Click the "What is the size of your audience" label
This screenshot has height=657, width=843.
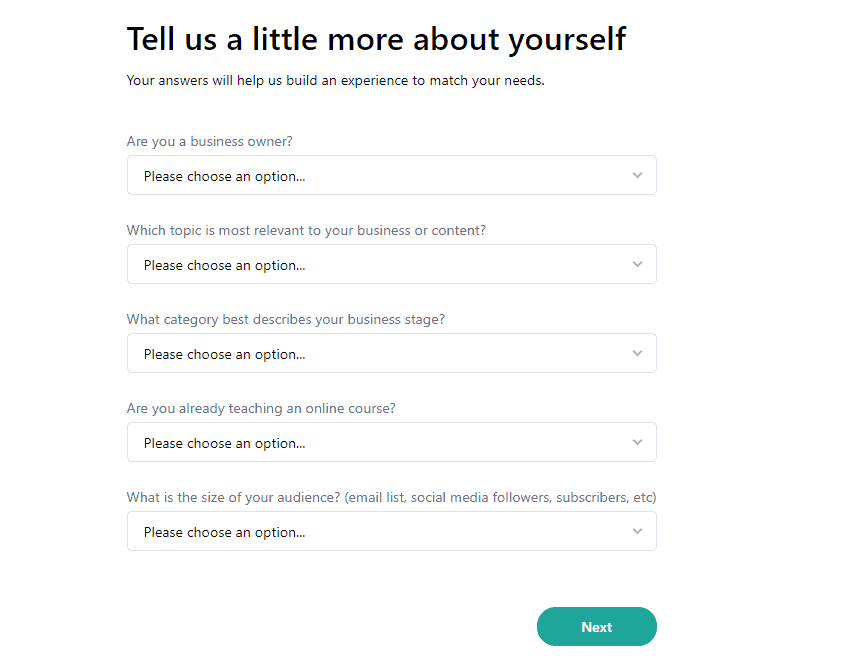click(391, 497)
